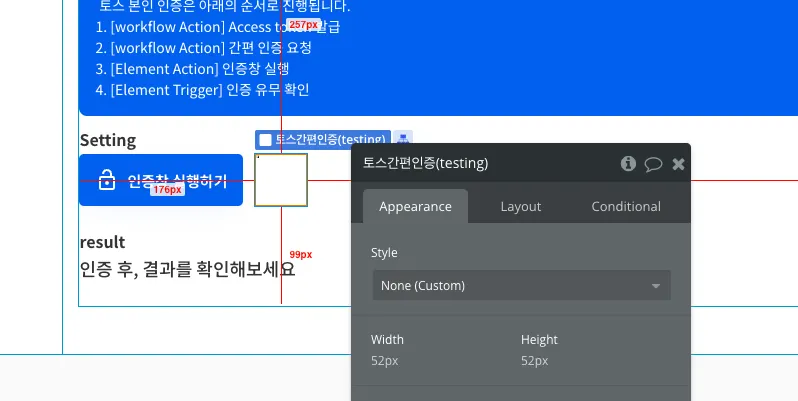Click the line 3. [Element Action] 인증창 실행
The height and width of the screenshot is (401, 798).
pos(192,69)
